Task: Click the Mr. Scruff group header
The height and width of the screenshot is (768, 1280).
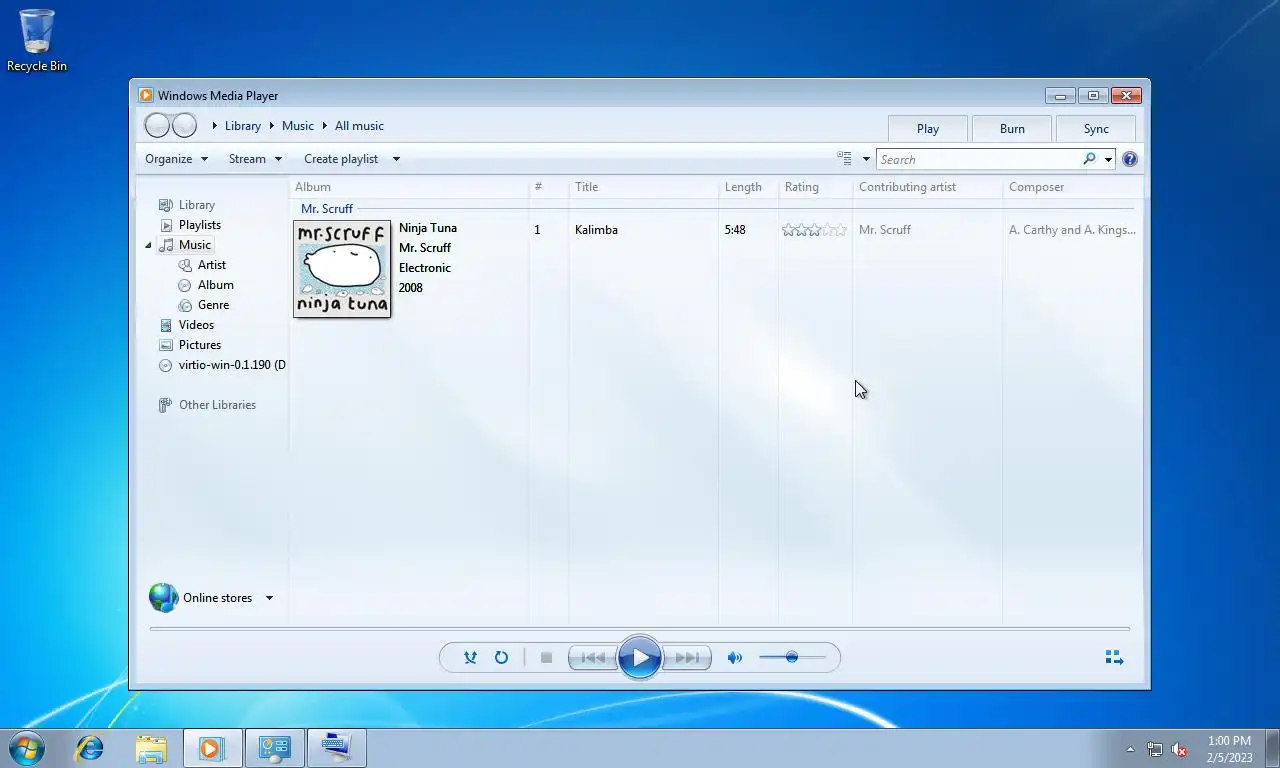Action: click(x=327, y=209)
